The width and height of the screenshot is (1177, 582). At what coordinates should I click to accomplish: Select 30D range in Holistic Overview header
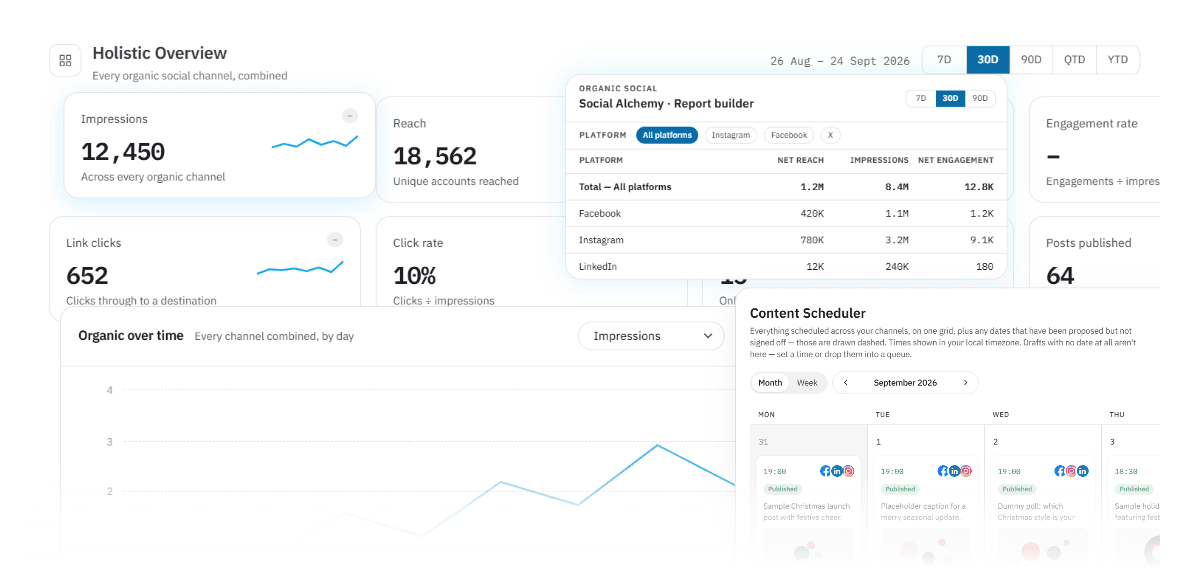coord(988,59)
